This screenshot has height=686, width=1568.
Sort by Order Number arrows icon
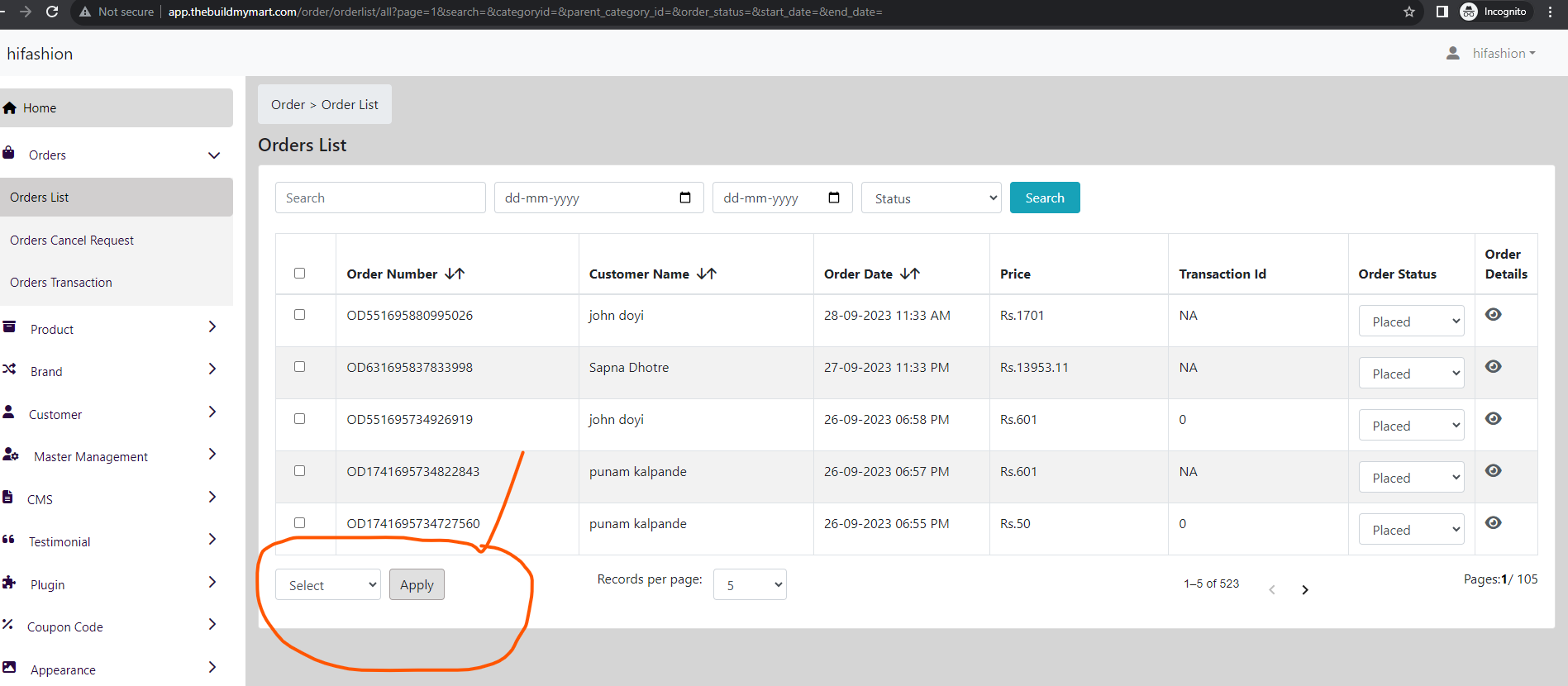(x=455, y=274)
